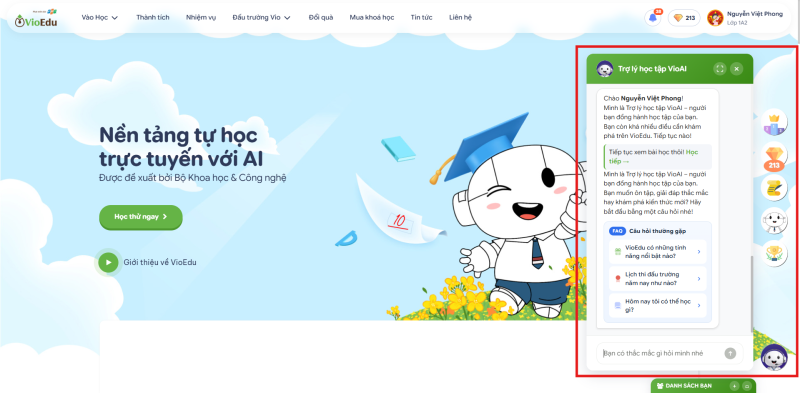This screenshot has height=393, width=800.
Task: Click the minimize icon in Danh sách bạn bar
Action: (746, 386)
